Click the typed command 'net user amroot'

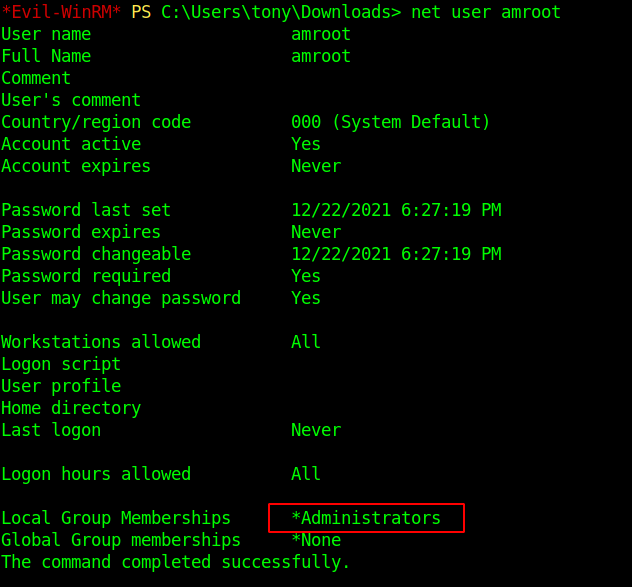(x=485, y=12)
